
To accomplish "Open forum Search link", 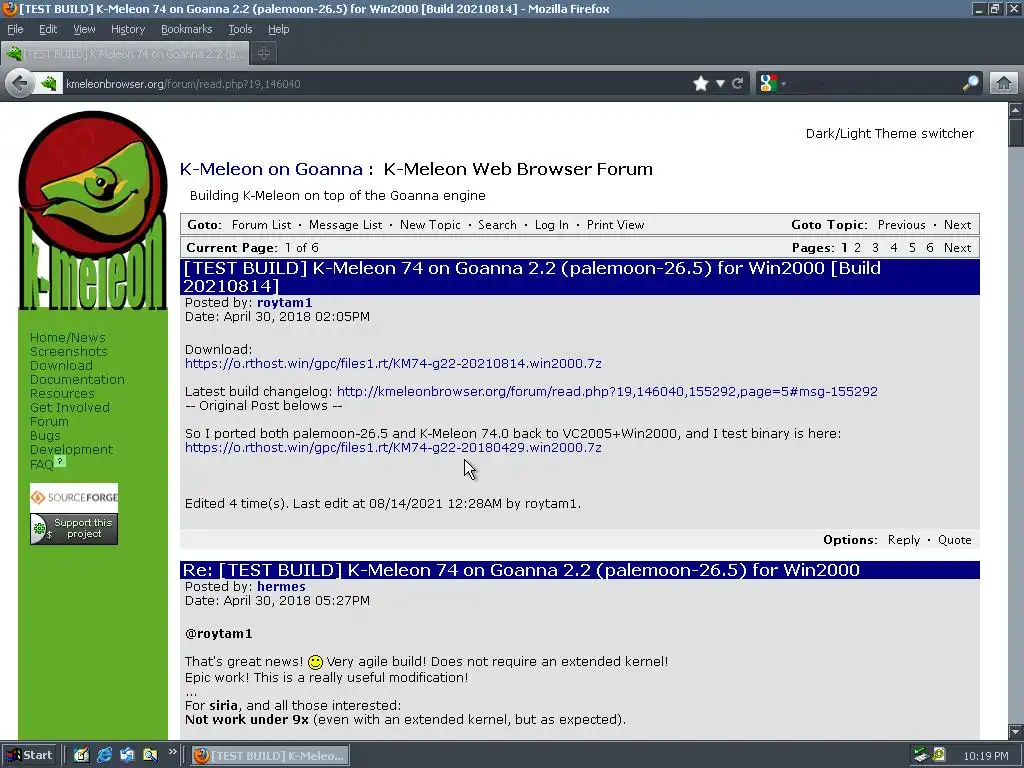I will [497, 225].
